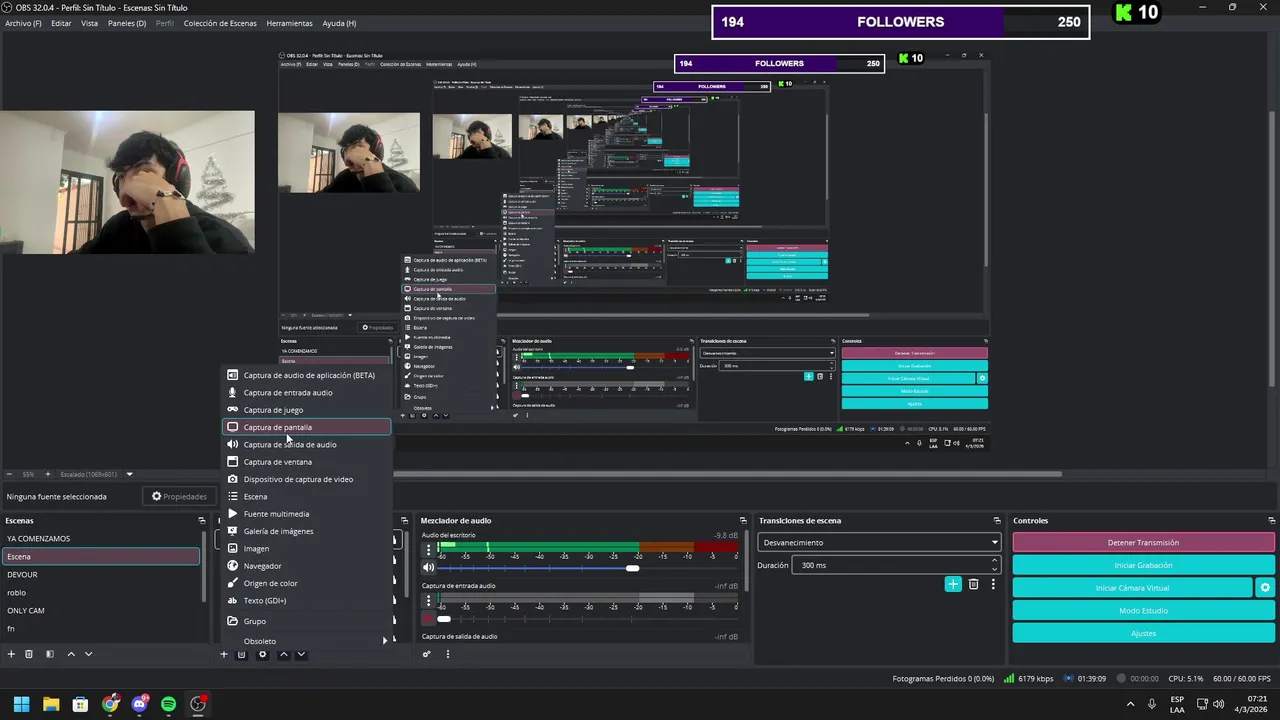Open the Vista menu
The width and height of the screenshot is (1280, 720).
pyautogui.click(x=90, y=23)
